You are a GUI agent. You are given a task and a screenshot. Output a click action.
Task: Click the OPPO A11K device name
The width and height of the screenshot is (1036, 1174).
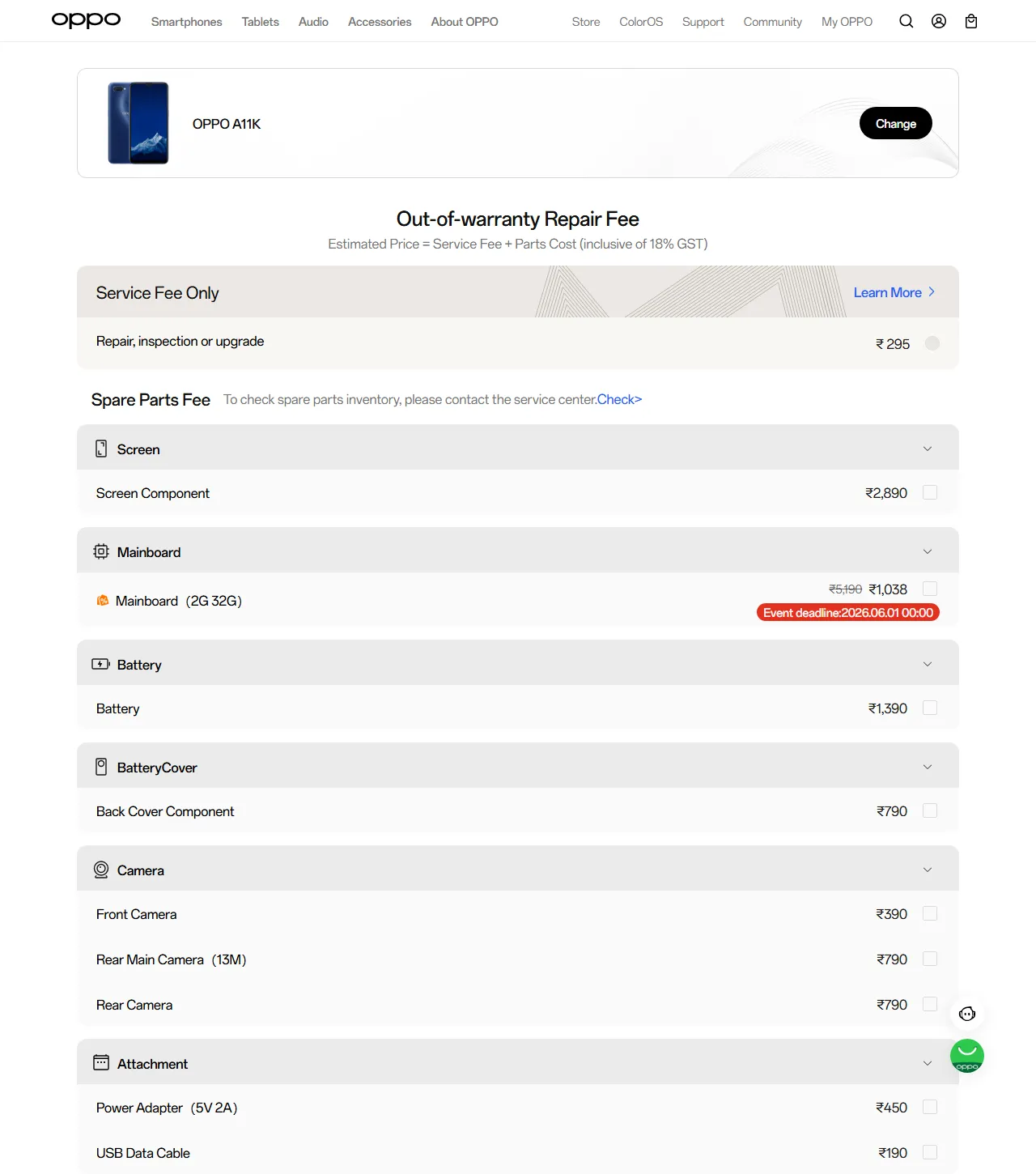pyautogui.click(x=227, y=124)
